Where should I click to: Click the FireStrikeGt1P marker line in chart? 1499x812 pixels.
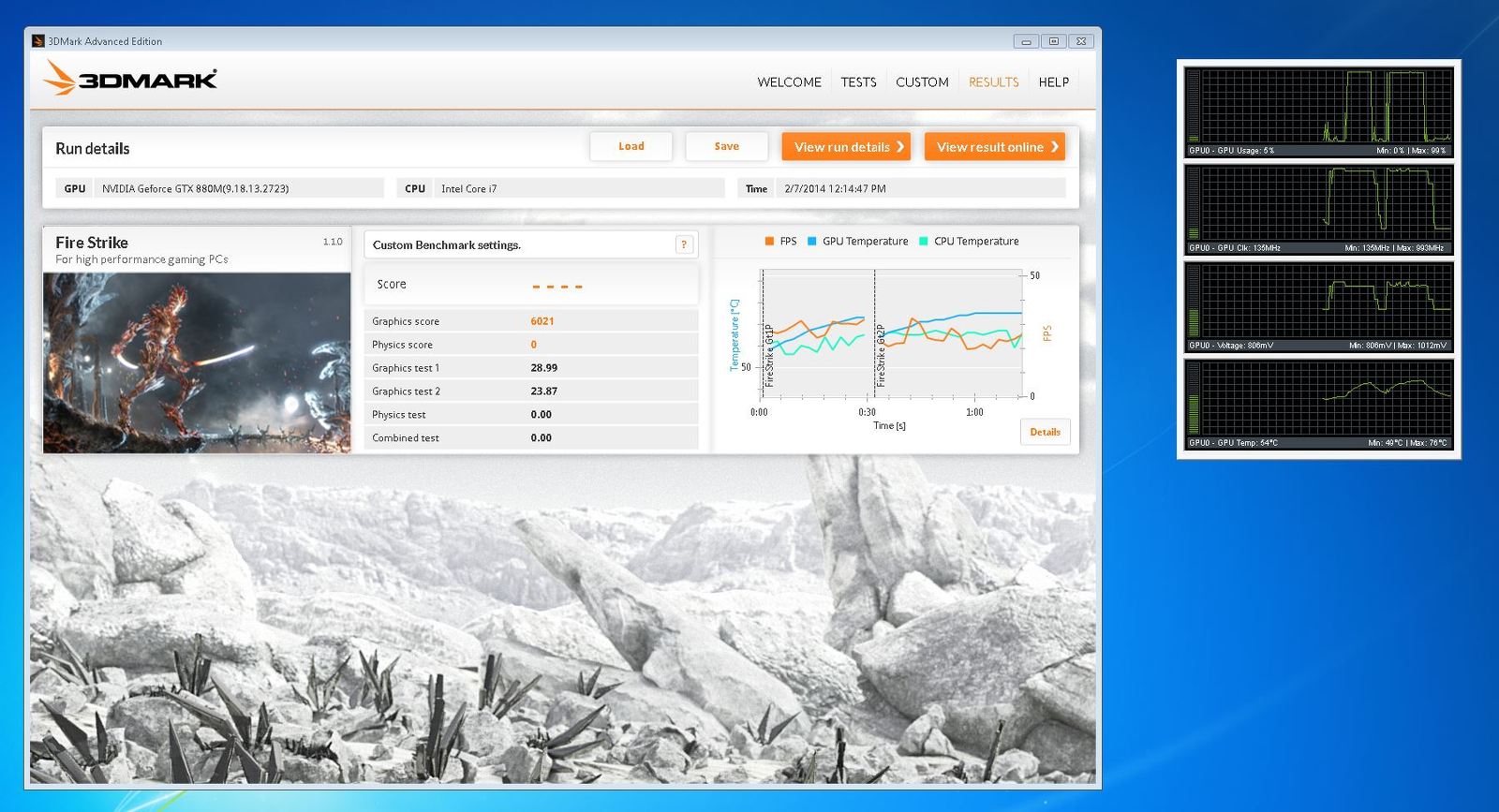763,332
